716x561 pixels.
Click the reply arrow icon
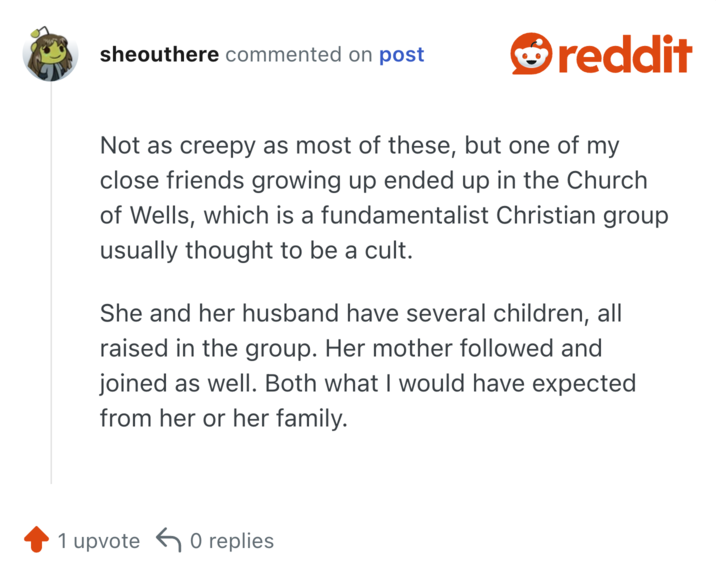tap(169, 541)
